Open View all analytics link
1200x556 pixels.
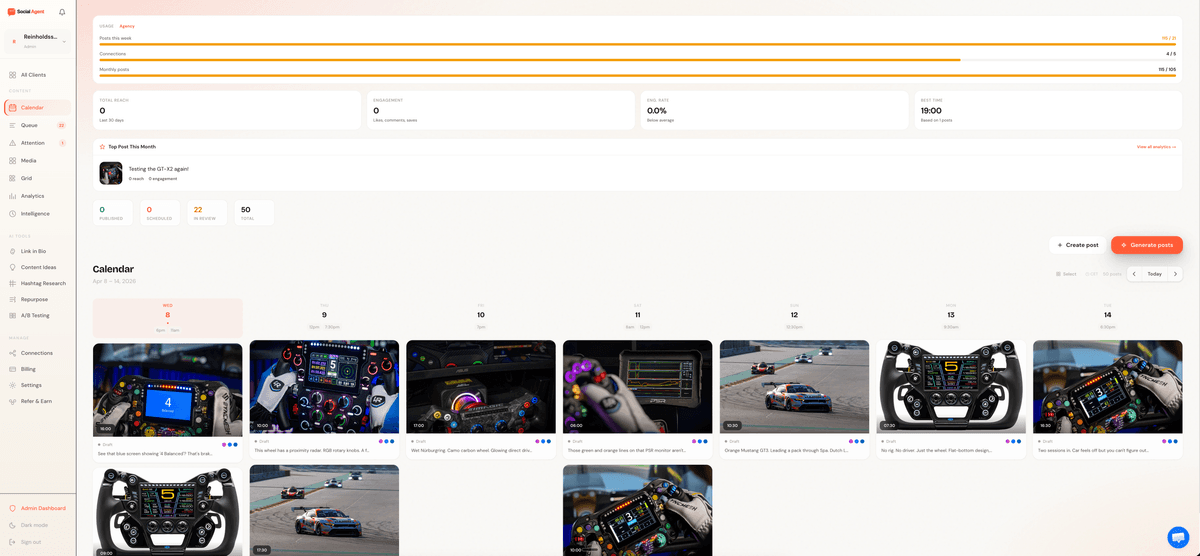1156,147
